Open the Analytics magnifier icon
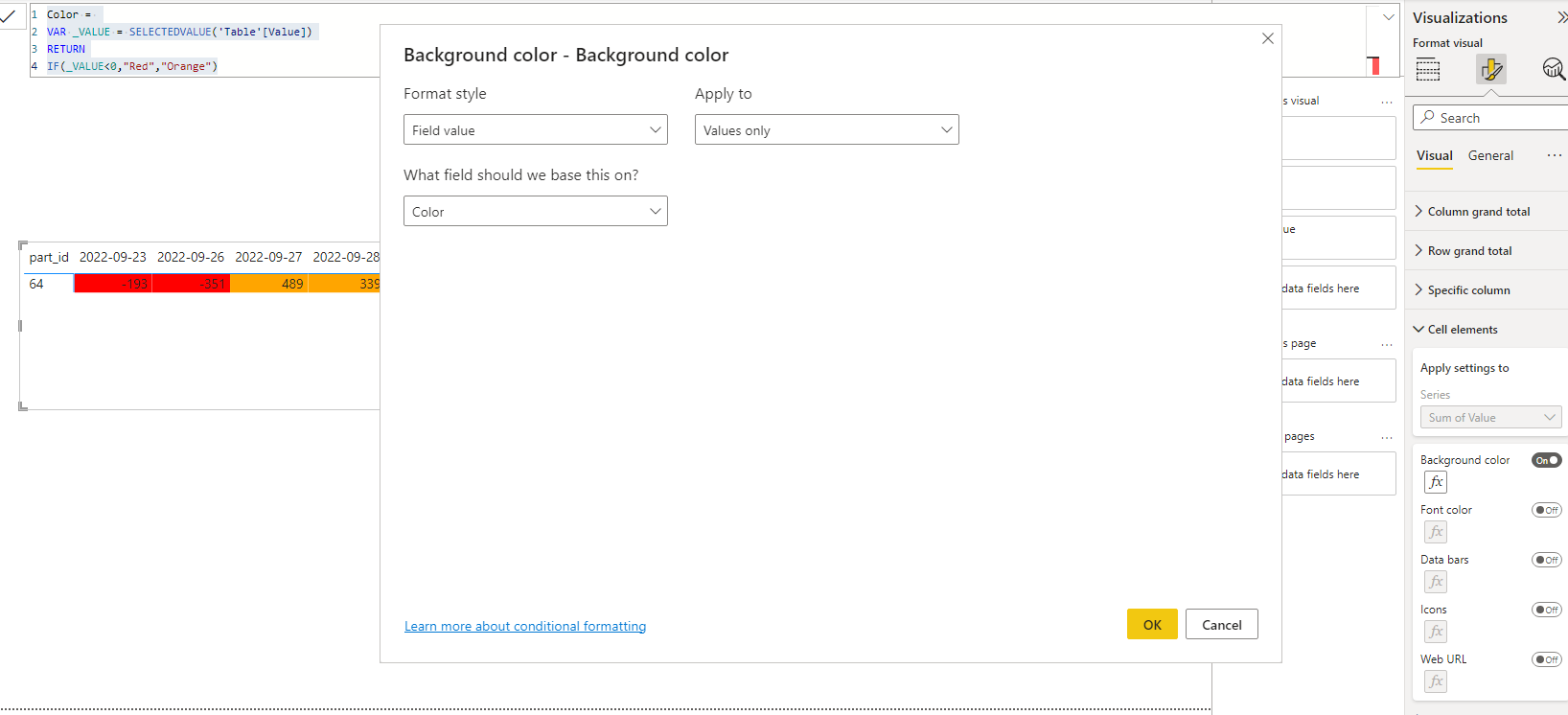The image size is (1568, 715). 1554,69
